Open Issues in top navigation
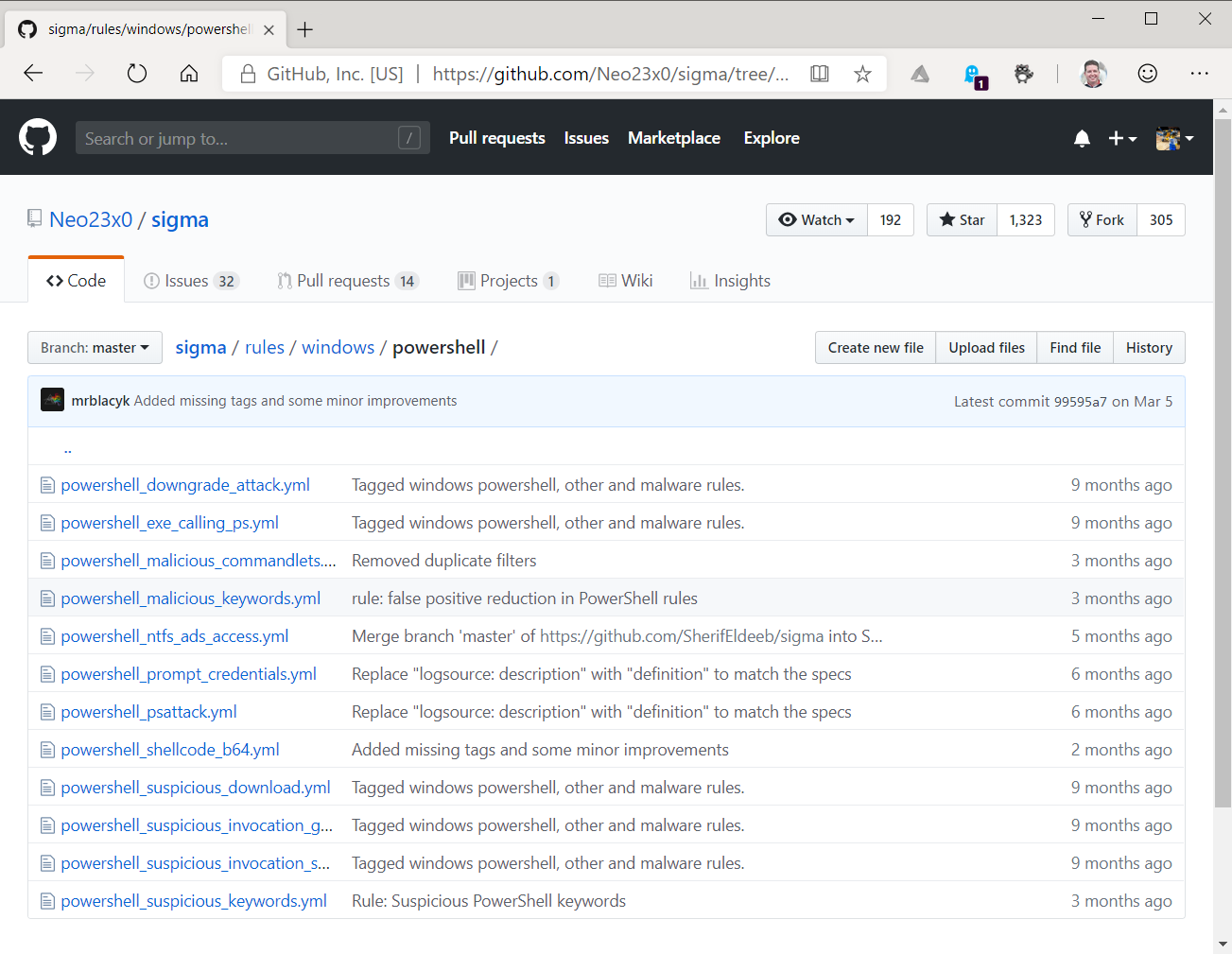This screenshot has width=1232, height=954. coord(586,138)
